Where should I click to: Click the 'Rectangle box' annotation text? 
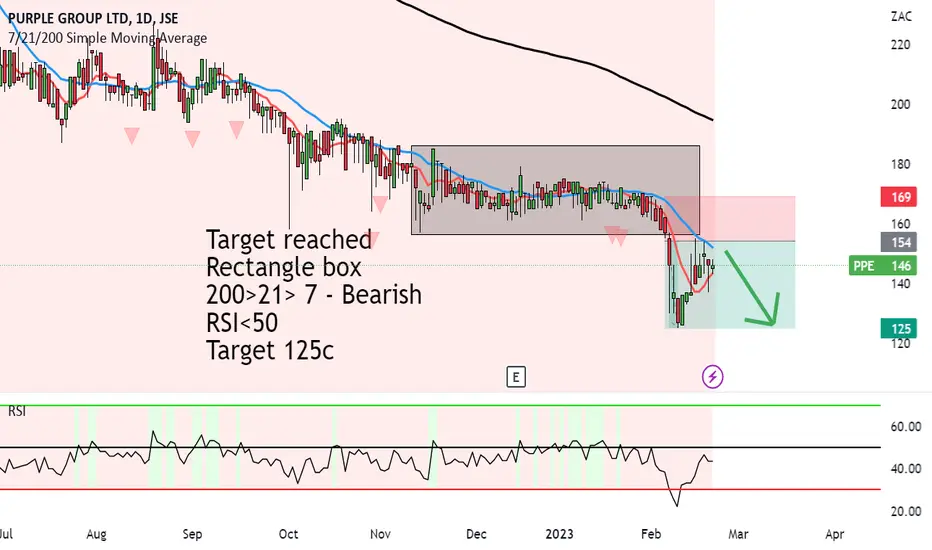(284, 267)
